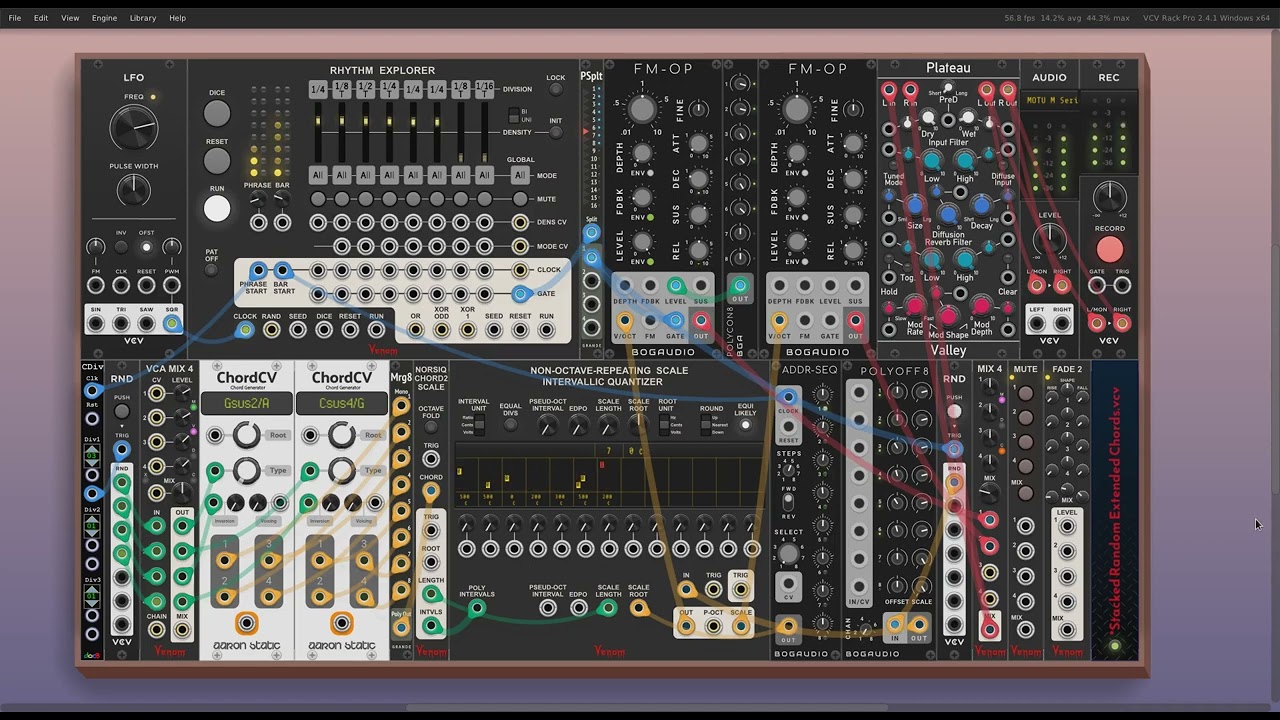1280x720 pixels.
Task: Click the INIT button
Action: coord(556,133)
